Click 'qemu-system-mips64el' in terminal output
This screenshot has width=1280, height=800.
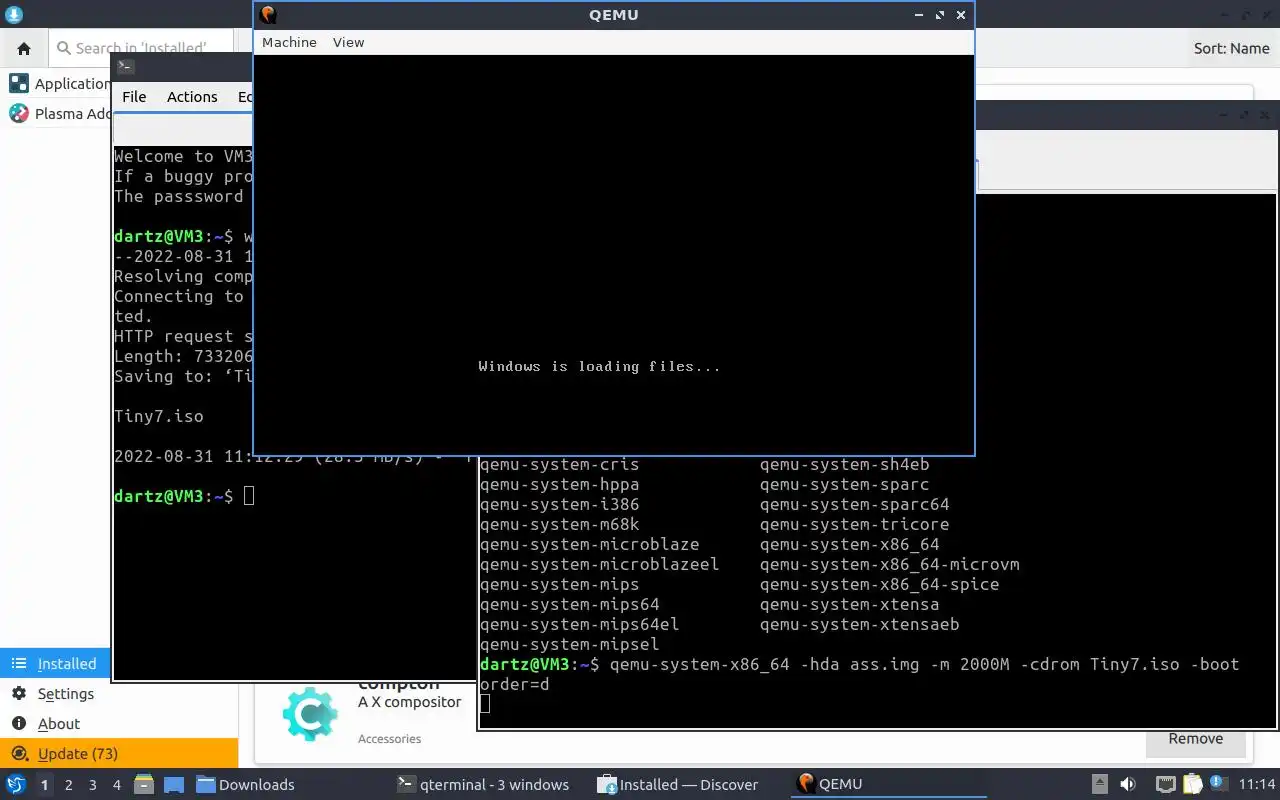pos(579,624)
